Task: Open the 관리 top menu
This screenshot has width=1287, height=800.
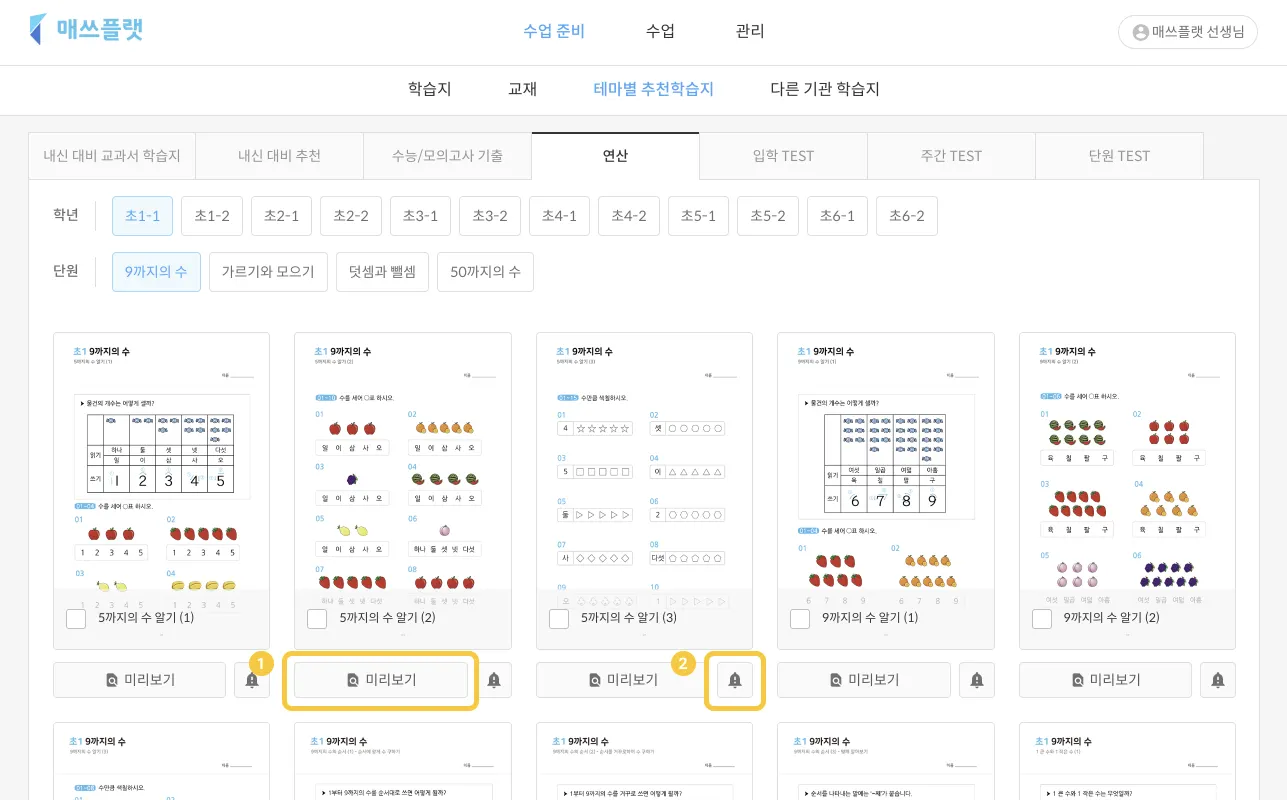Action: pyautogui.click(x=750, y=31)
